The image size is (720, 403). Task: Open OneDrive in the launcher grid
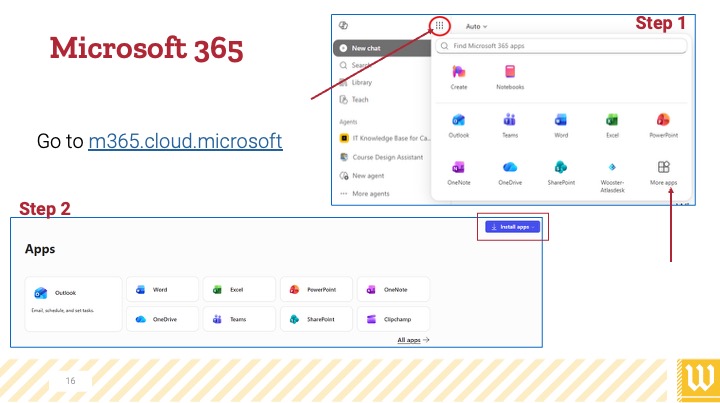click(x=510, y=173)
